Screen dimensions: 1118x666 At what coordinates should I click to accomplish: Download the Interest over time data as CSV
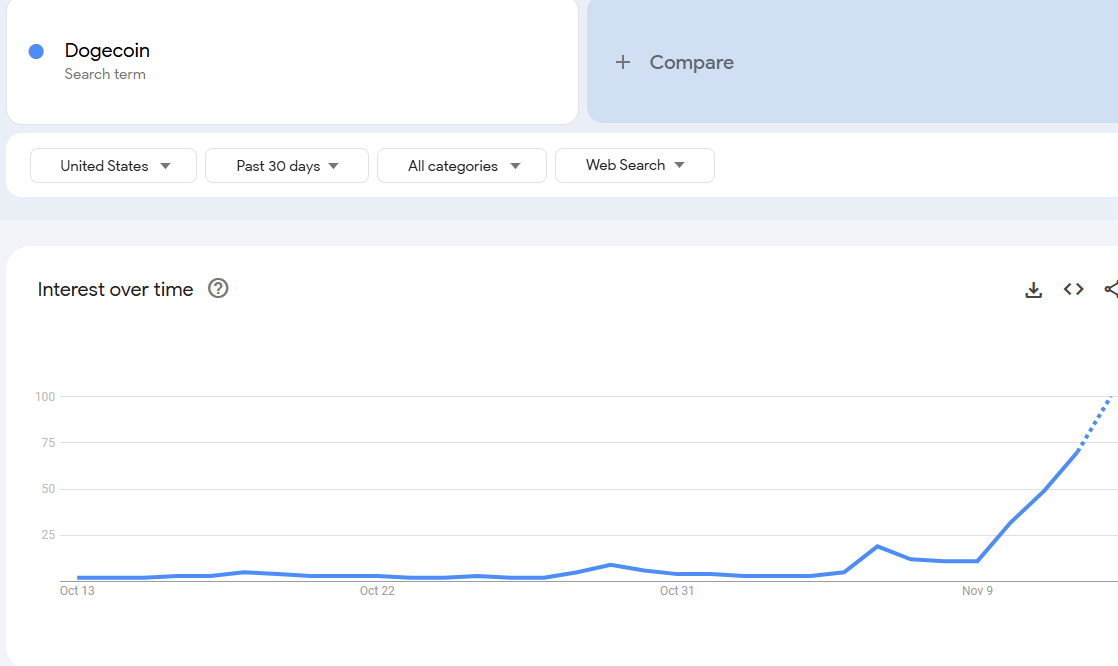1033,290
